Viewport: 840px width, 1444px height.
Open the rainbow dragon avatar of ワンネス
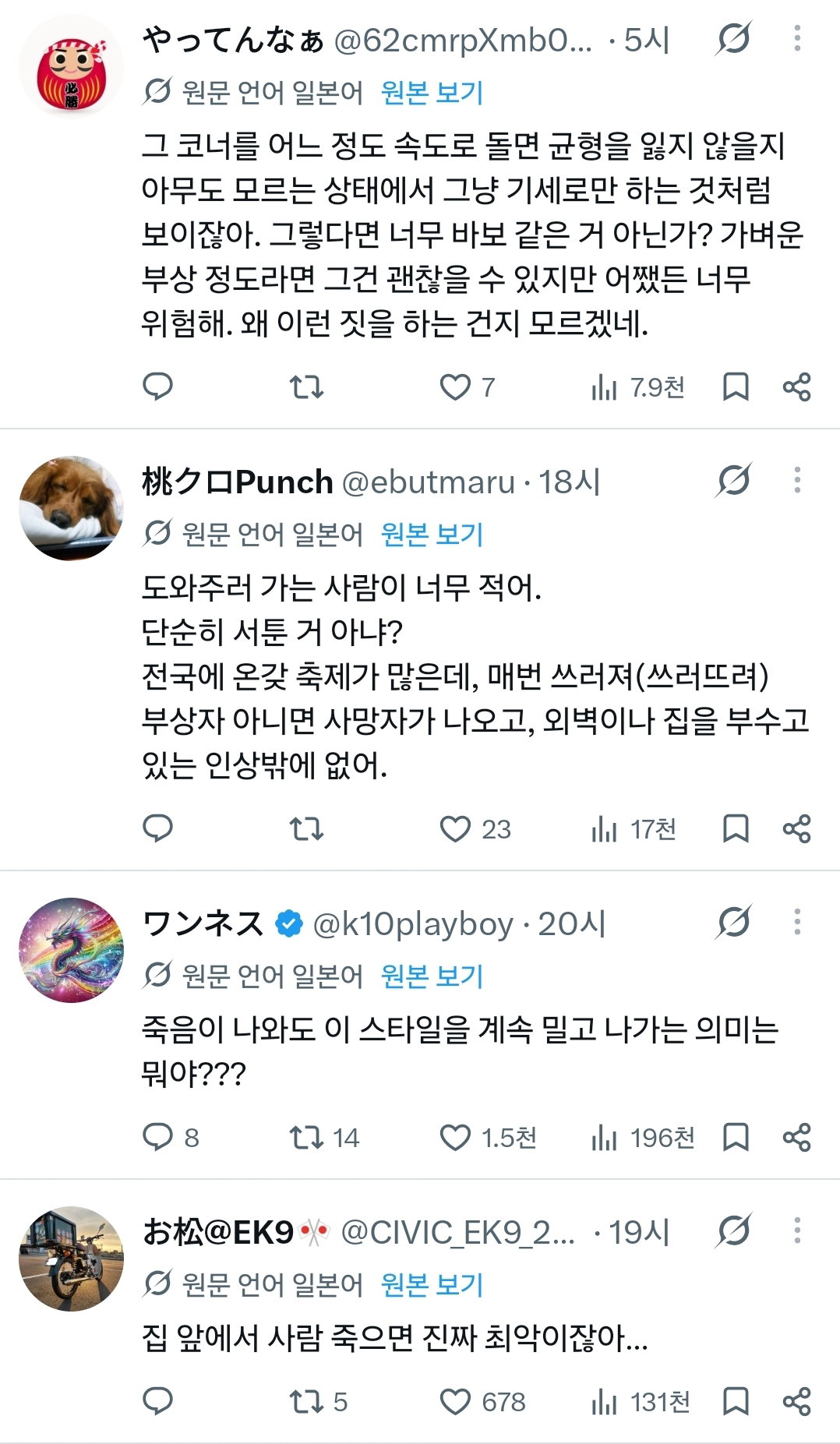point(71,950)
